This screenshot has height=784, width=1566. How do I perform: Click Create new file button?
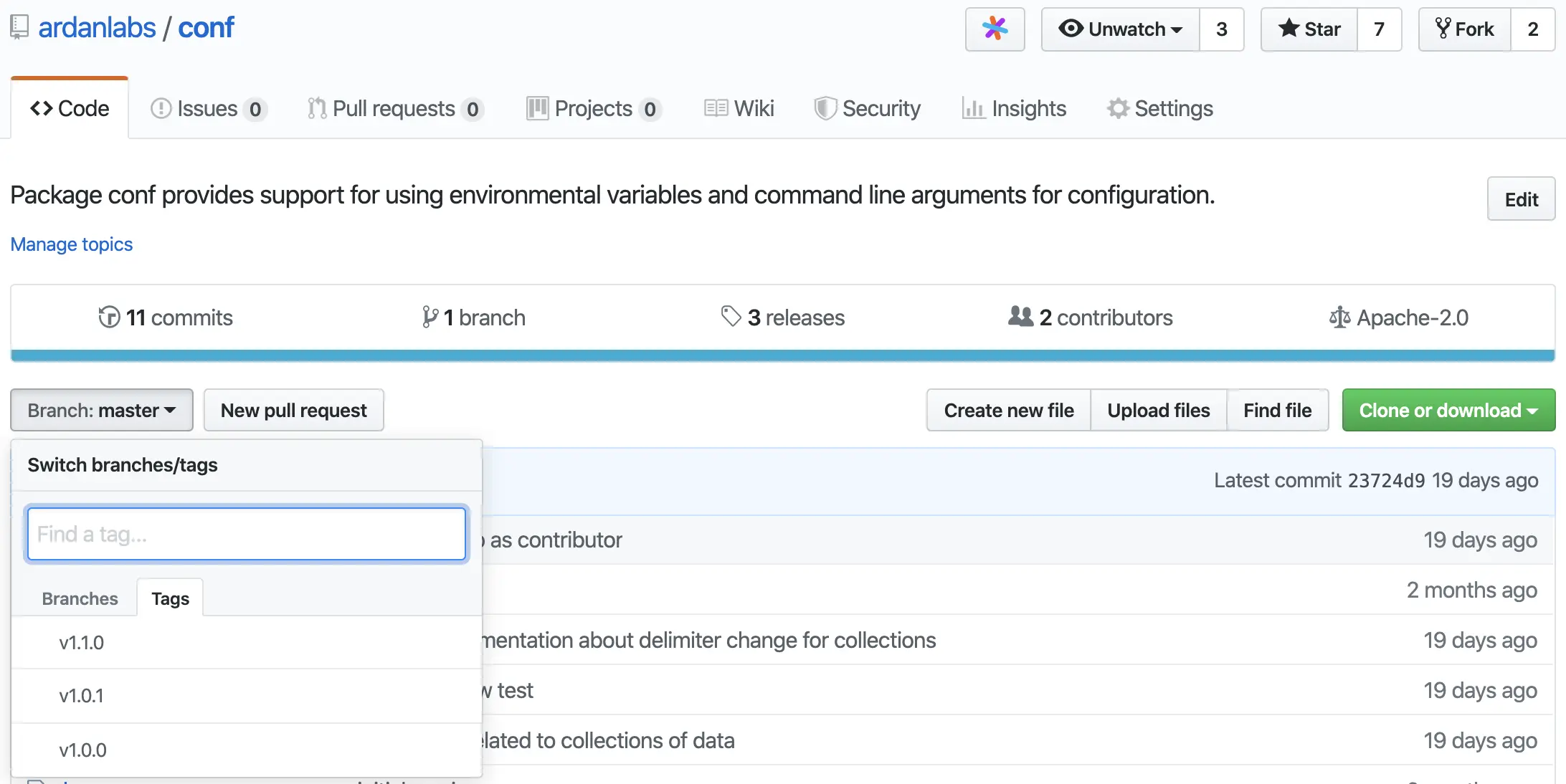(1009, 410)
